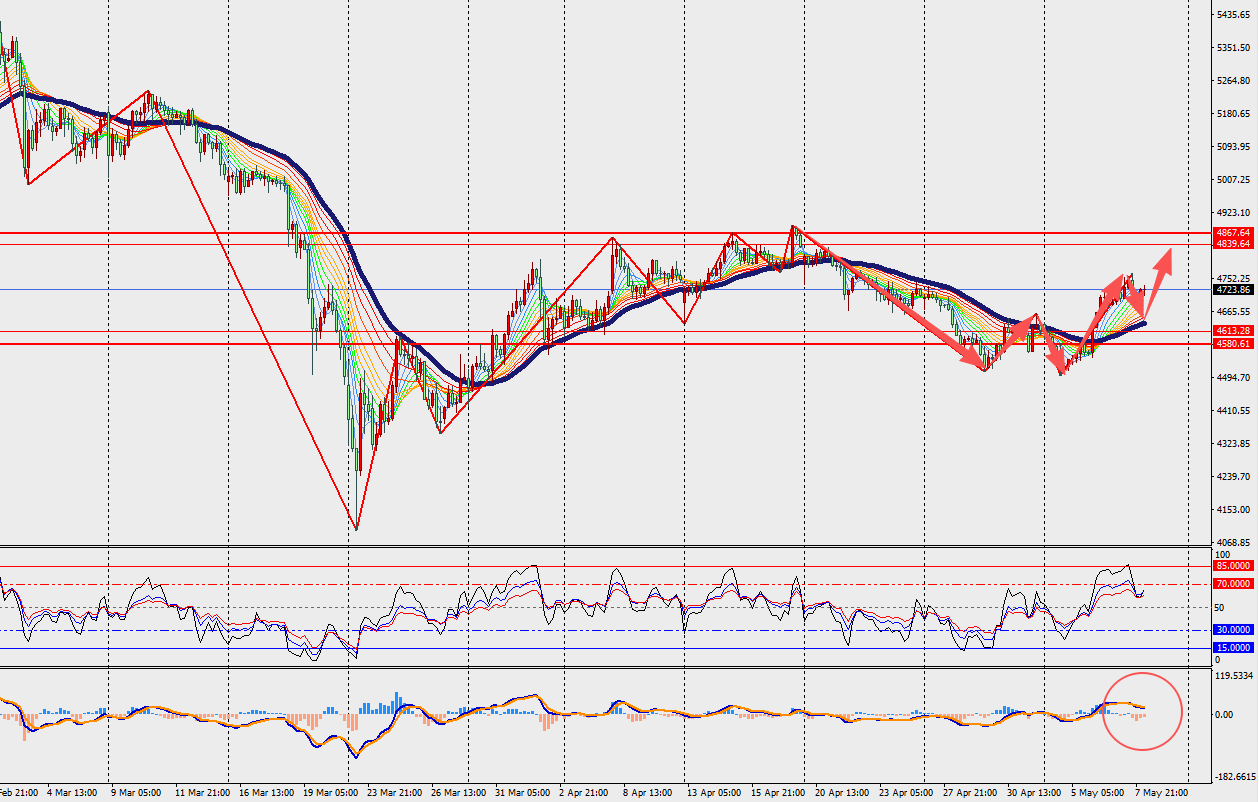Screen dimensions: 1259x802
Task: Click the MACD scale minimum -182.6615
Action: pyautogui.click(x=1233, y=778)
